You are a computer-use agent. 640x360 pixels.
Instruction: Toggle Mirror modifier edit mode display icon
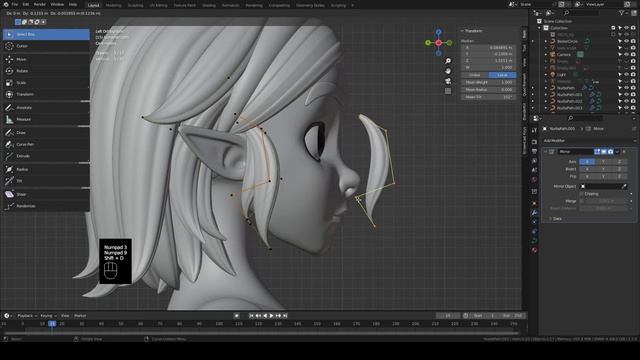tap(597, 152)
